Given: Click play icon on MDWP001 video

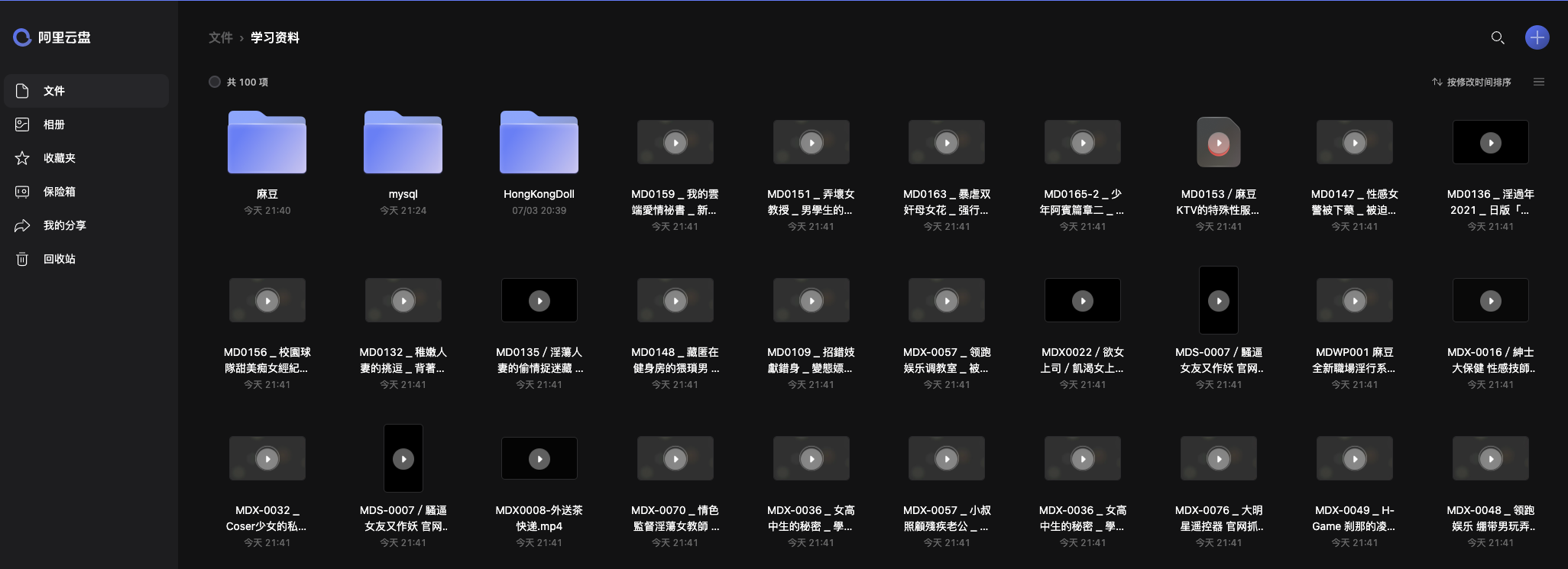Looking at the screenshot, I should point(1355,300).
